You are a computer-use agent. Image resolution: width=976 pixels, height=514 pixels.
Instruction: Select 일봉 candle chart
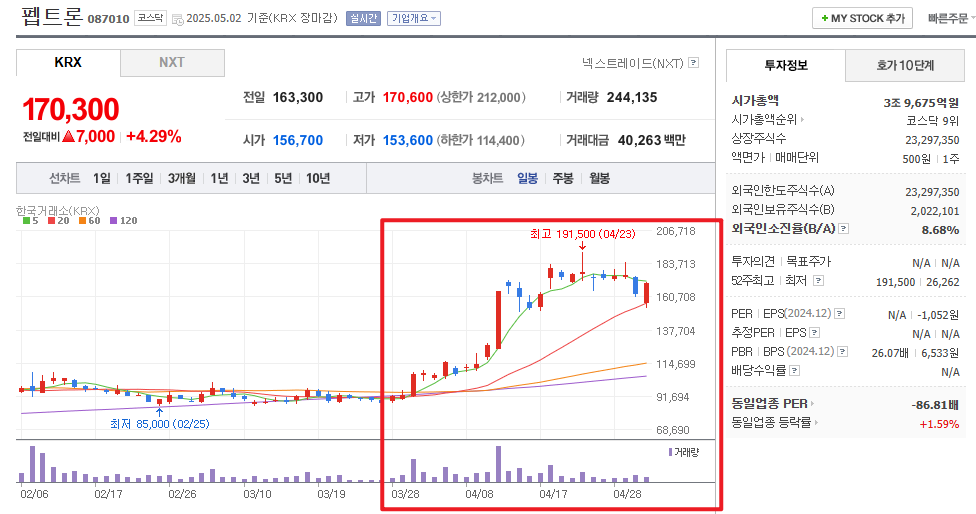click(527, 179)
